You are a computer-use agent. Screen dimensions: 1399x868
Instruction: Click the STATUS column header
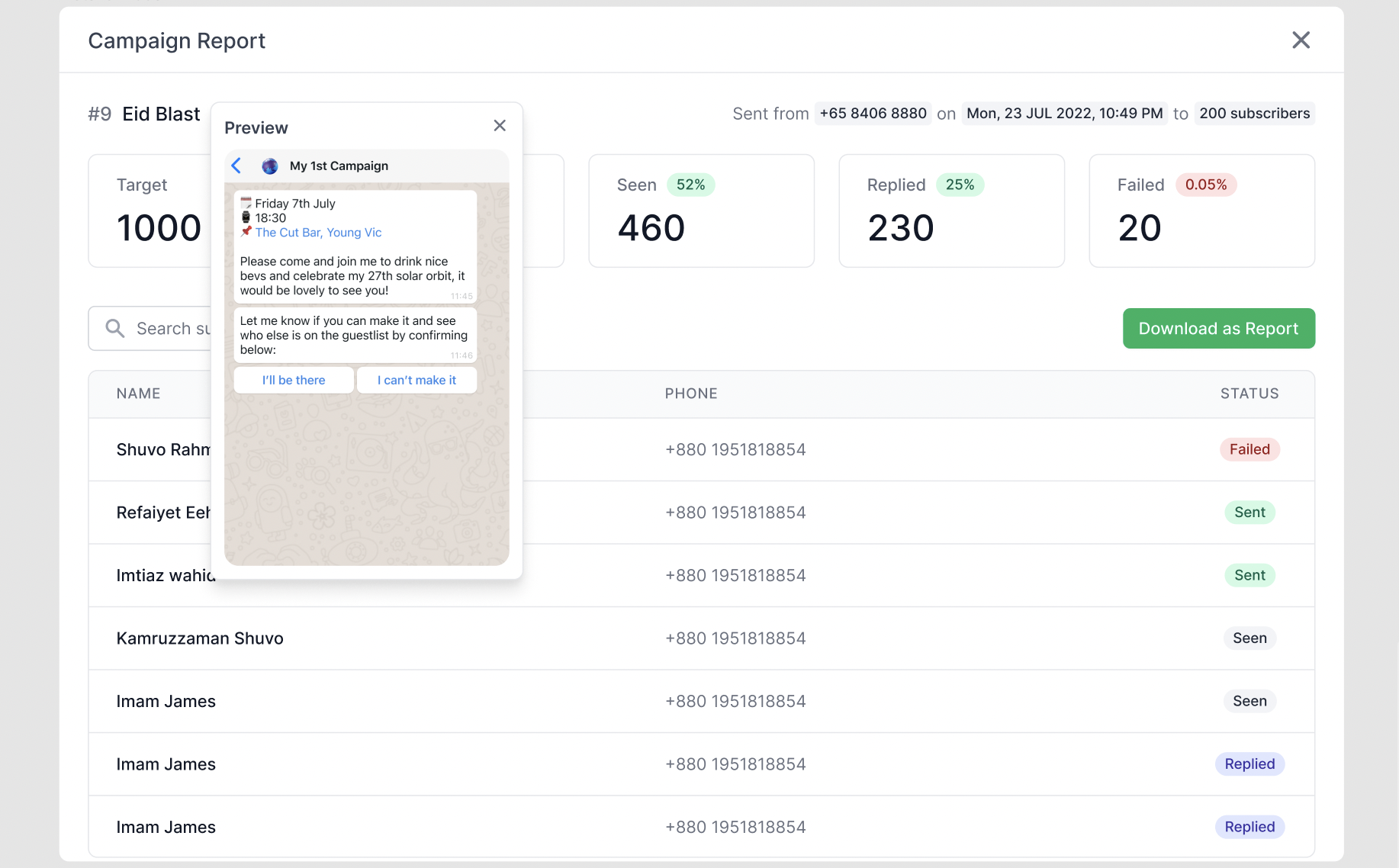[x=1249, y=394]
